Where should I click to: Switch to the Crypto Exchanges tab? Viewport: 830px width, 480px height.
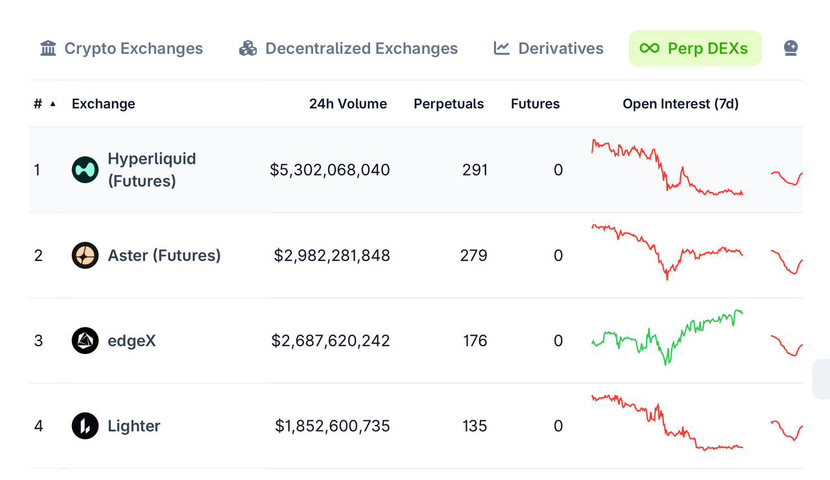133,48
